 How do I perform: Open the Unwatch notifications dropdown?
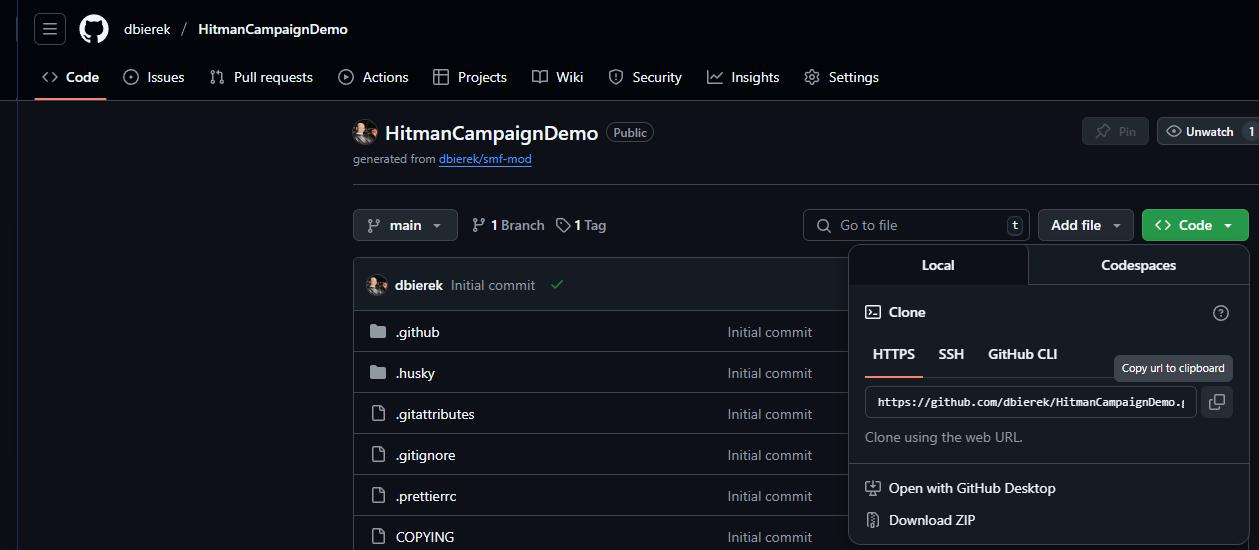click(1208, 131)
